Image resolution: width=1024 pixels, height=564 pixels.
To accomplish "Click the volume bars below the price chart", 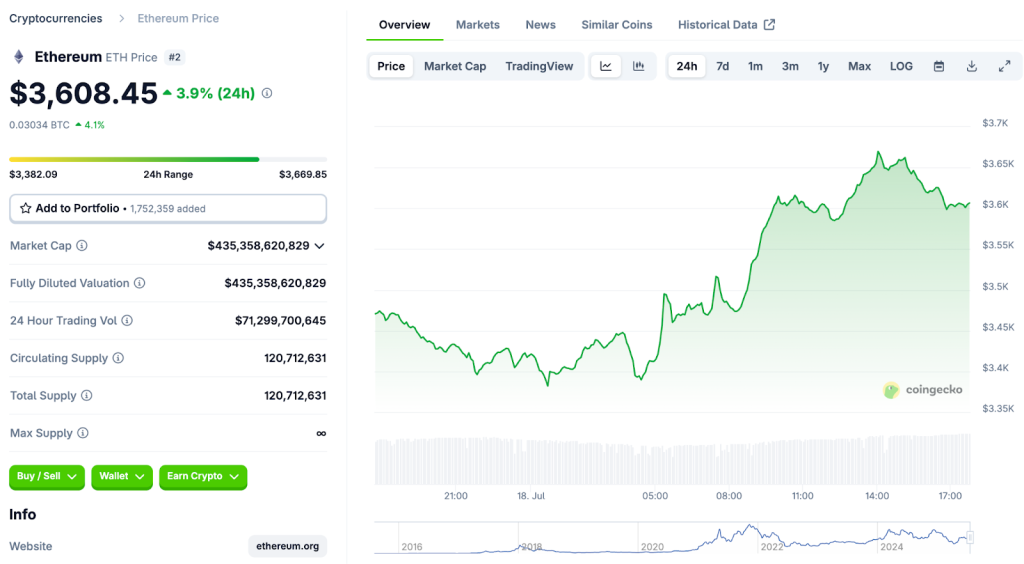I will [672, 460].
